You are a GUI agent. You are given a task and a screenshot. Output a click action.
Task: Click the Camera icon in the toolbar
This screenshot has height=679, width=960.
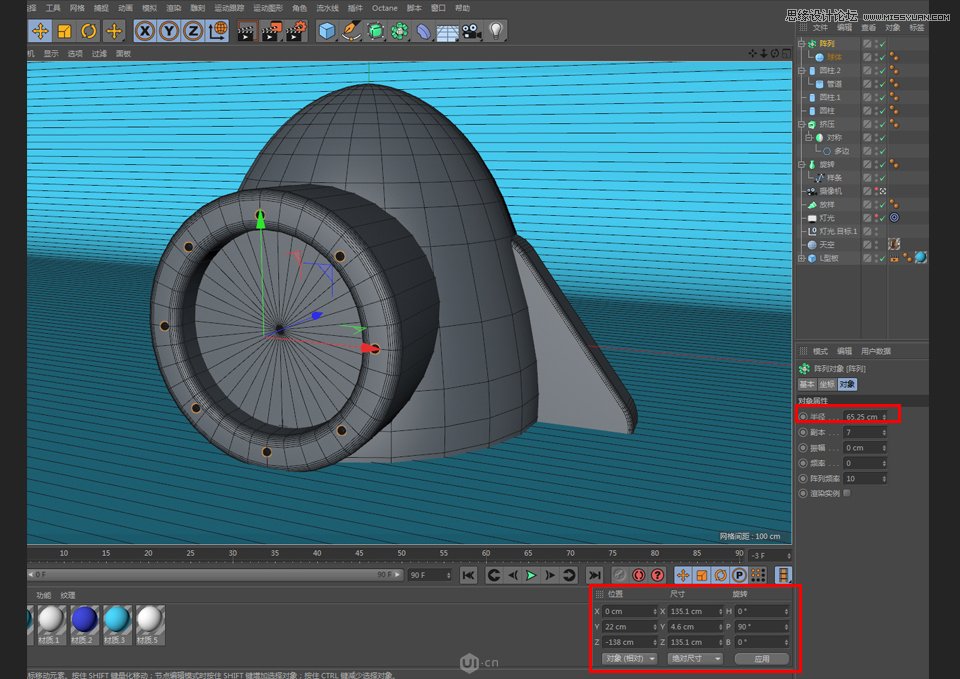click(474, 31)
